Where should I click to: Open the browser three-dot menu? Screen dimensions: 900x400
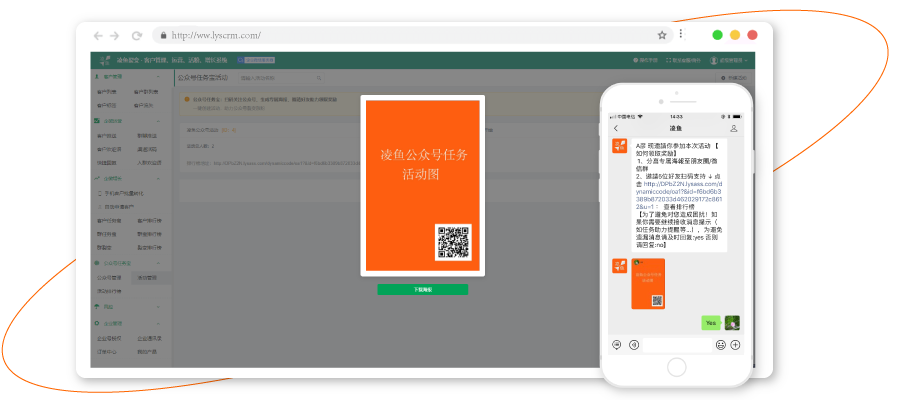tap(682, 35)
